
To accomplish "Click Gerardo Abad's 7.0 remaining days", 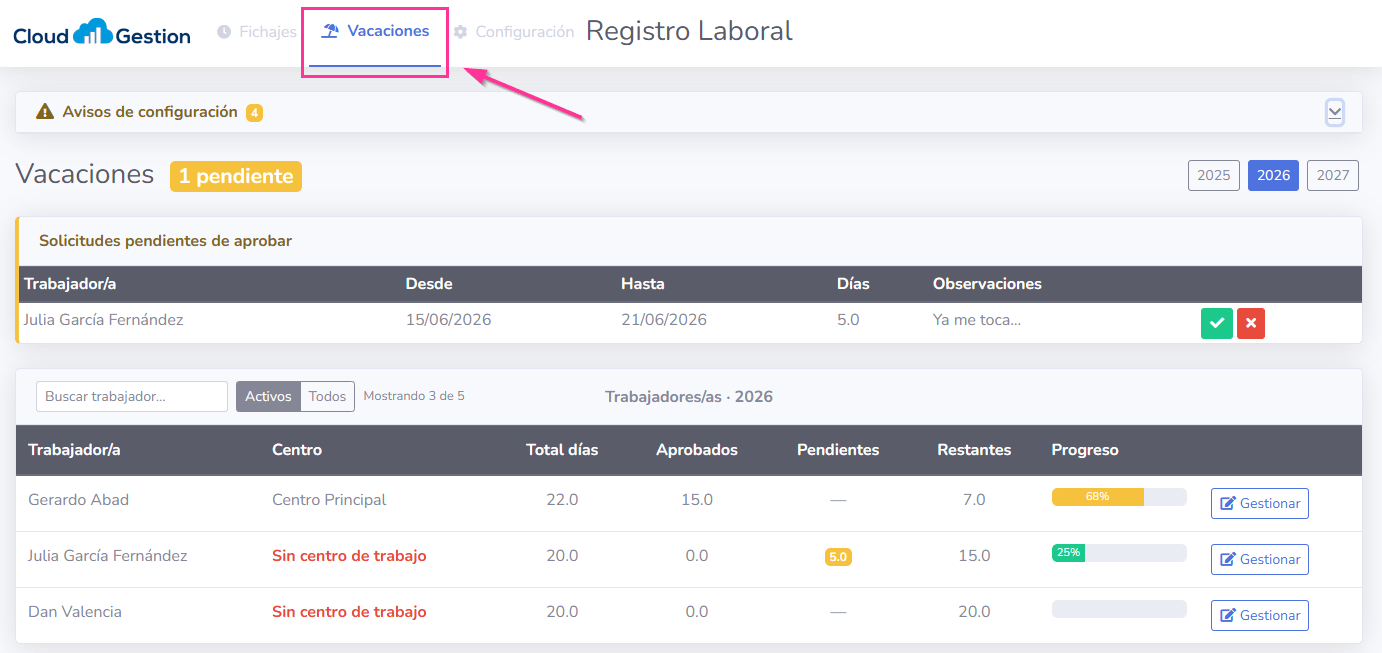I will pos(974,500).
